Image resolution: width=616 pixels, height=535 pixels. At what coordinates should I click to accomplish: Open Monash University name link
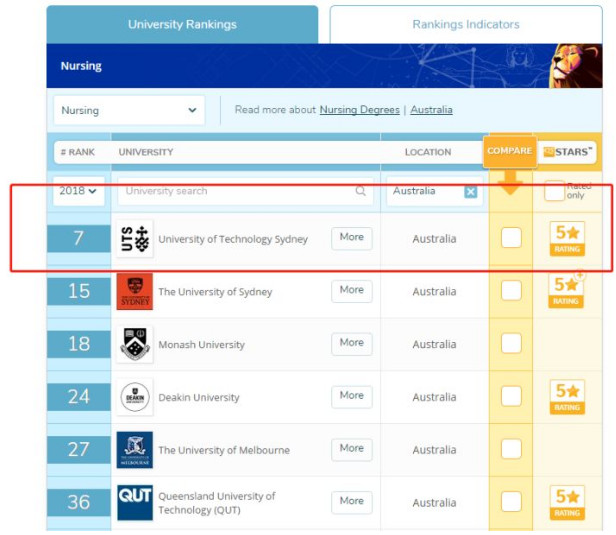pyautogui.click(x=202, y=344)
